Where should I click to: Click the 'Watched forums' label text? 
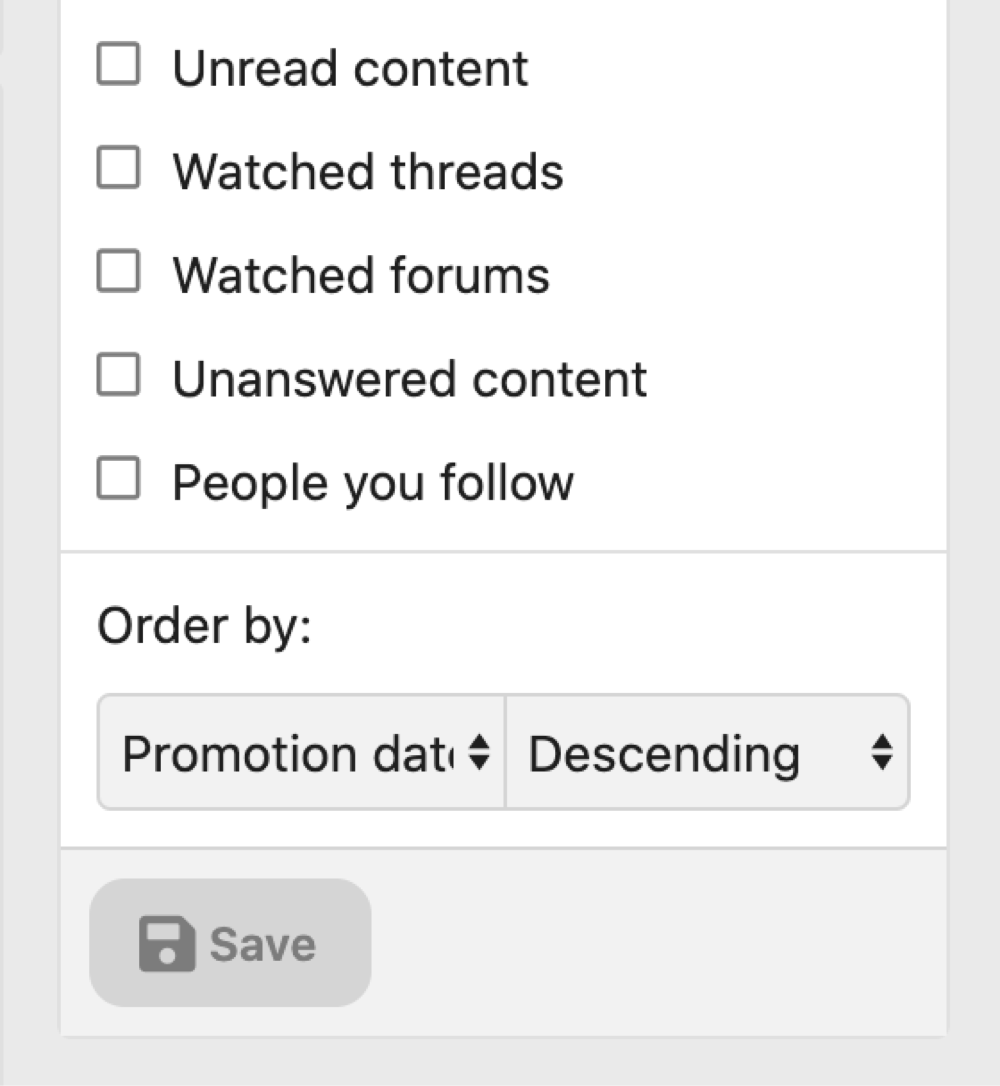tap(361, 275)
